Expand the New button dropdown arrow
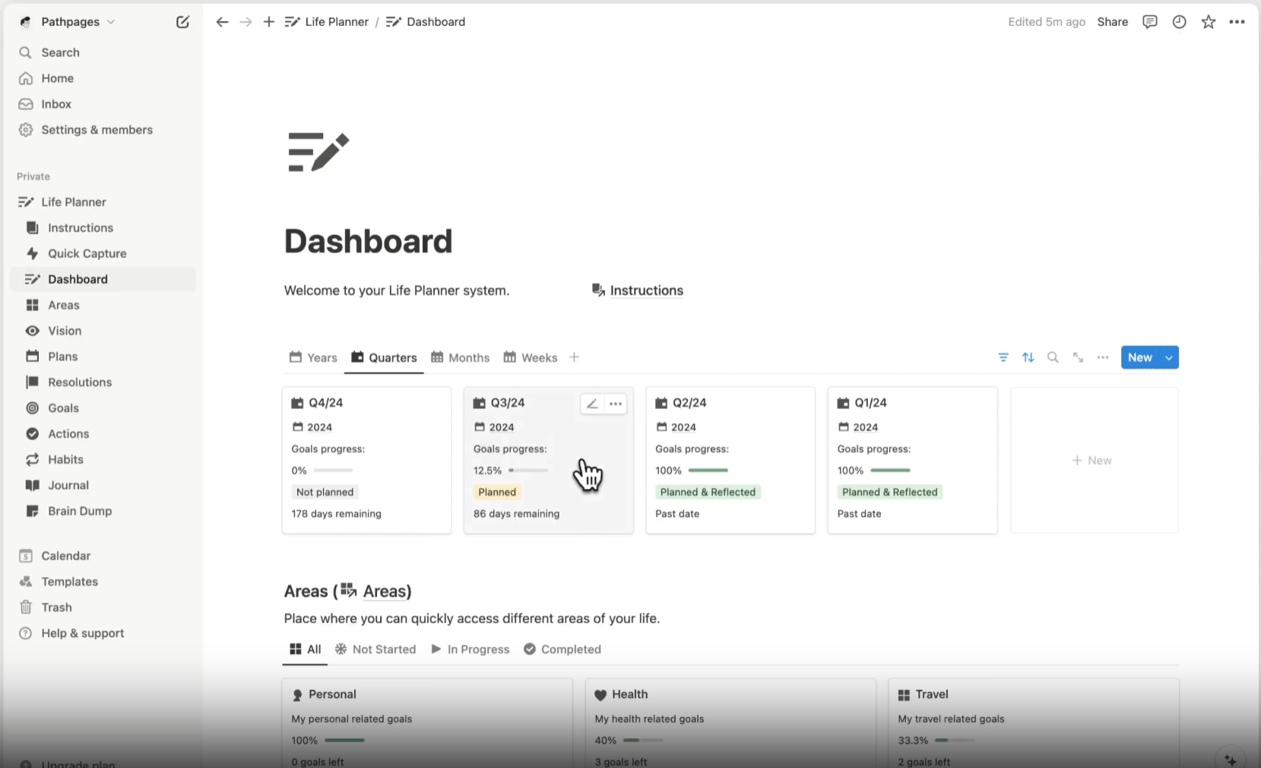1261x768 pixels. 1169,357
